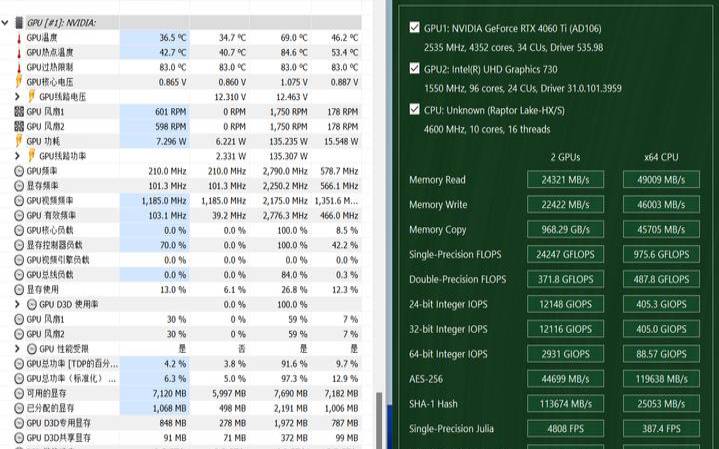Screen dimensions: 719x449
Task: Click the fan icon on the 598 RPM row
Action: [x=19, y=126]
